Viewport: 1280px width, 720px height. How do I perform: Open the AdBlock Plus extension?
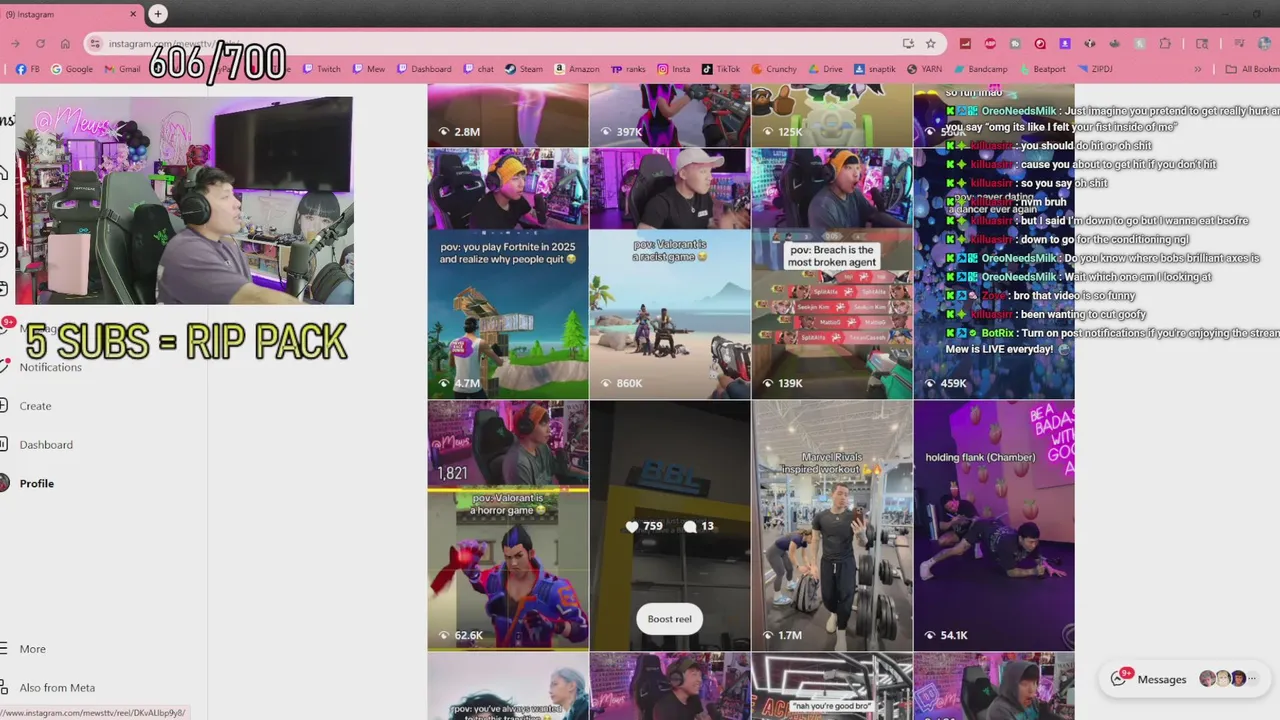[x=990, y=43]
